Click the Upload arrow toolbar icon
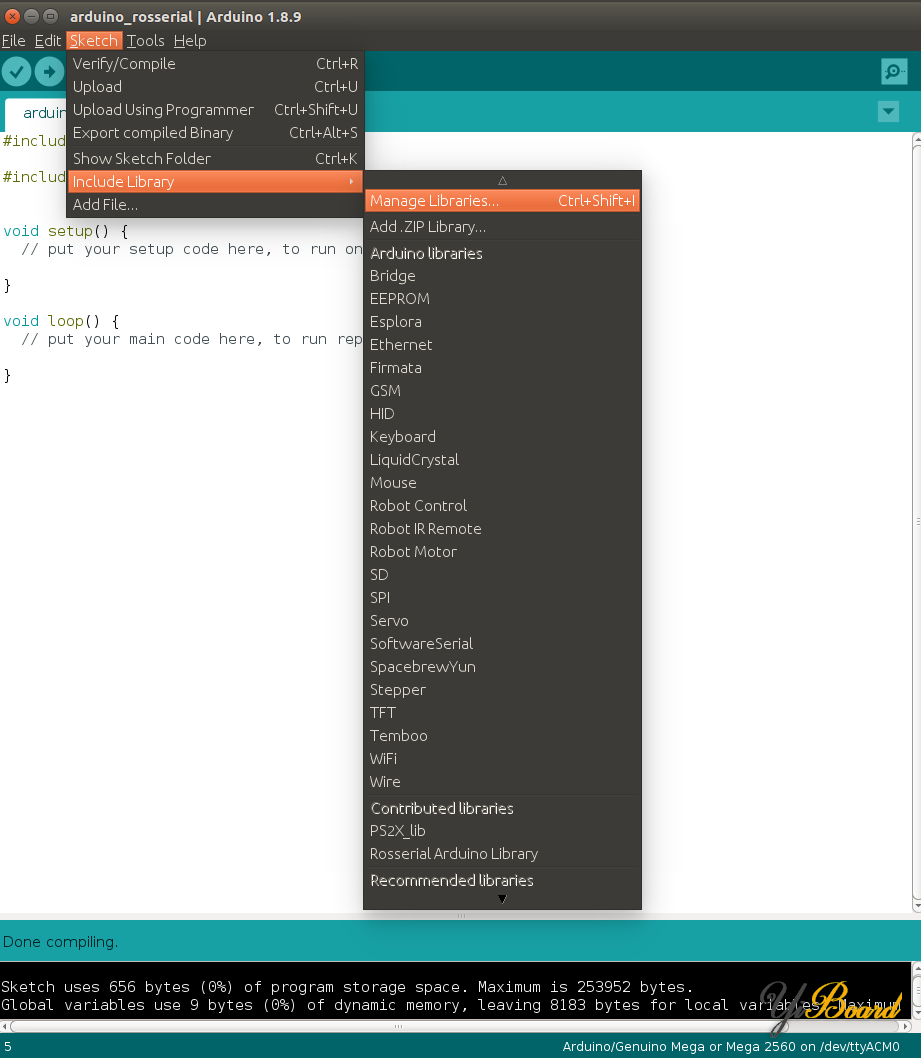This screenshot has width=921, height=1058. (x=49, y=72)
